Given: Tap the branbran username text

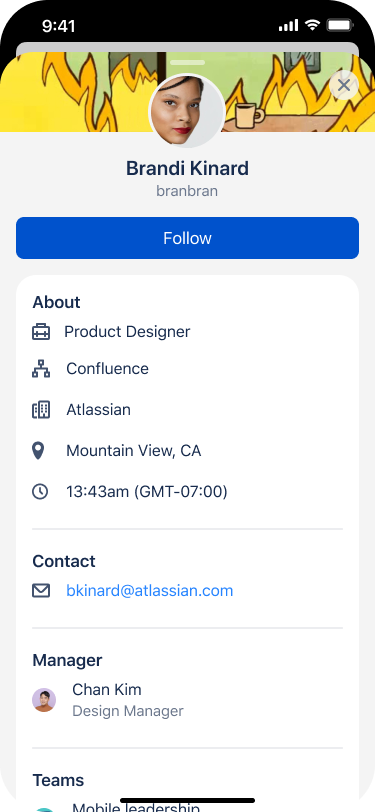Looking at the screenshot, I should click(187, 191).
